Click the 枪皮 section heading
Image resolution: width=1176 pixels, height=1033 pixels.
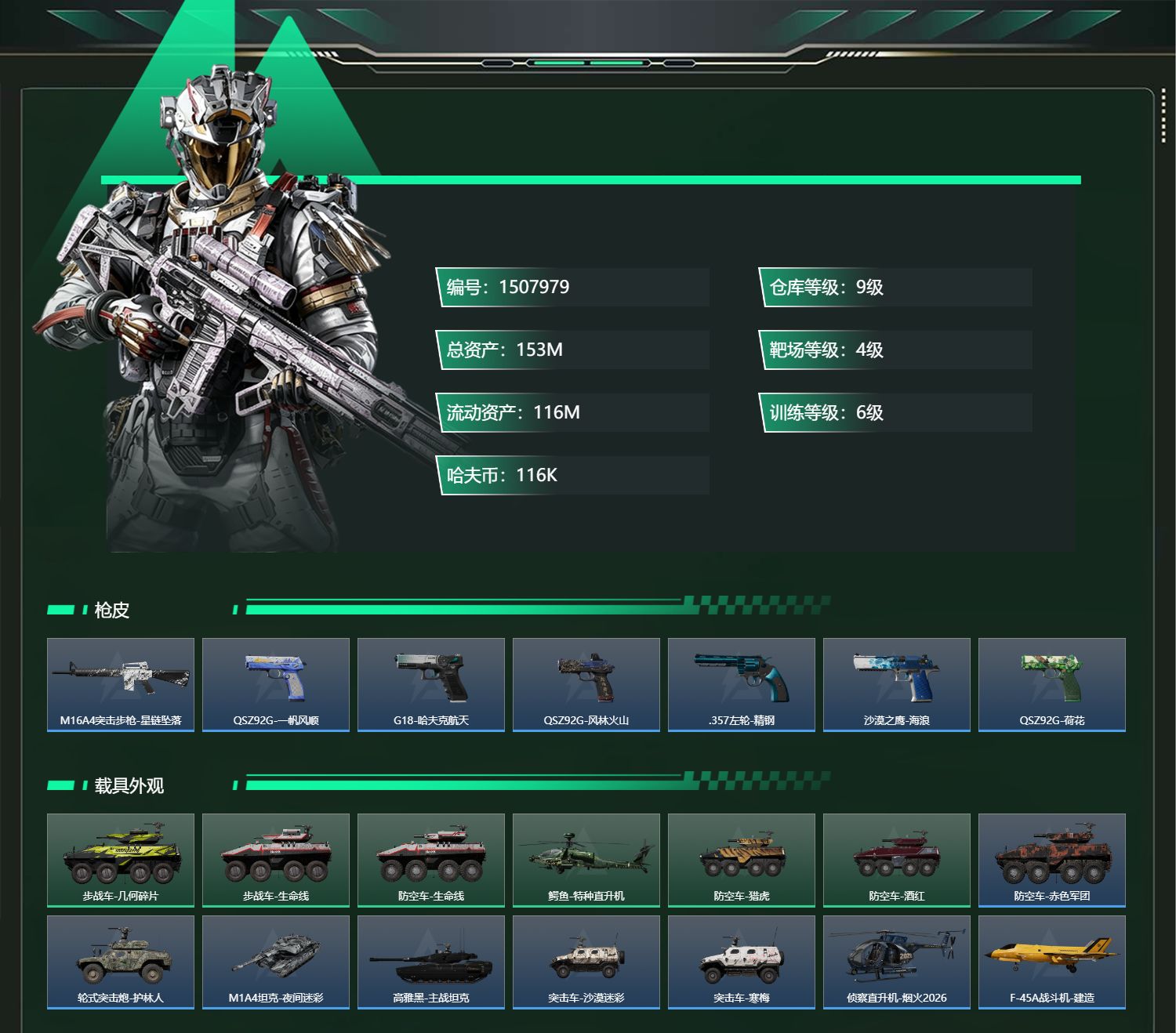[x=111, y=610]
